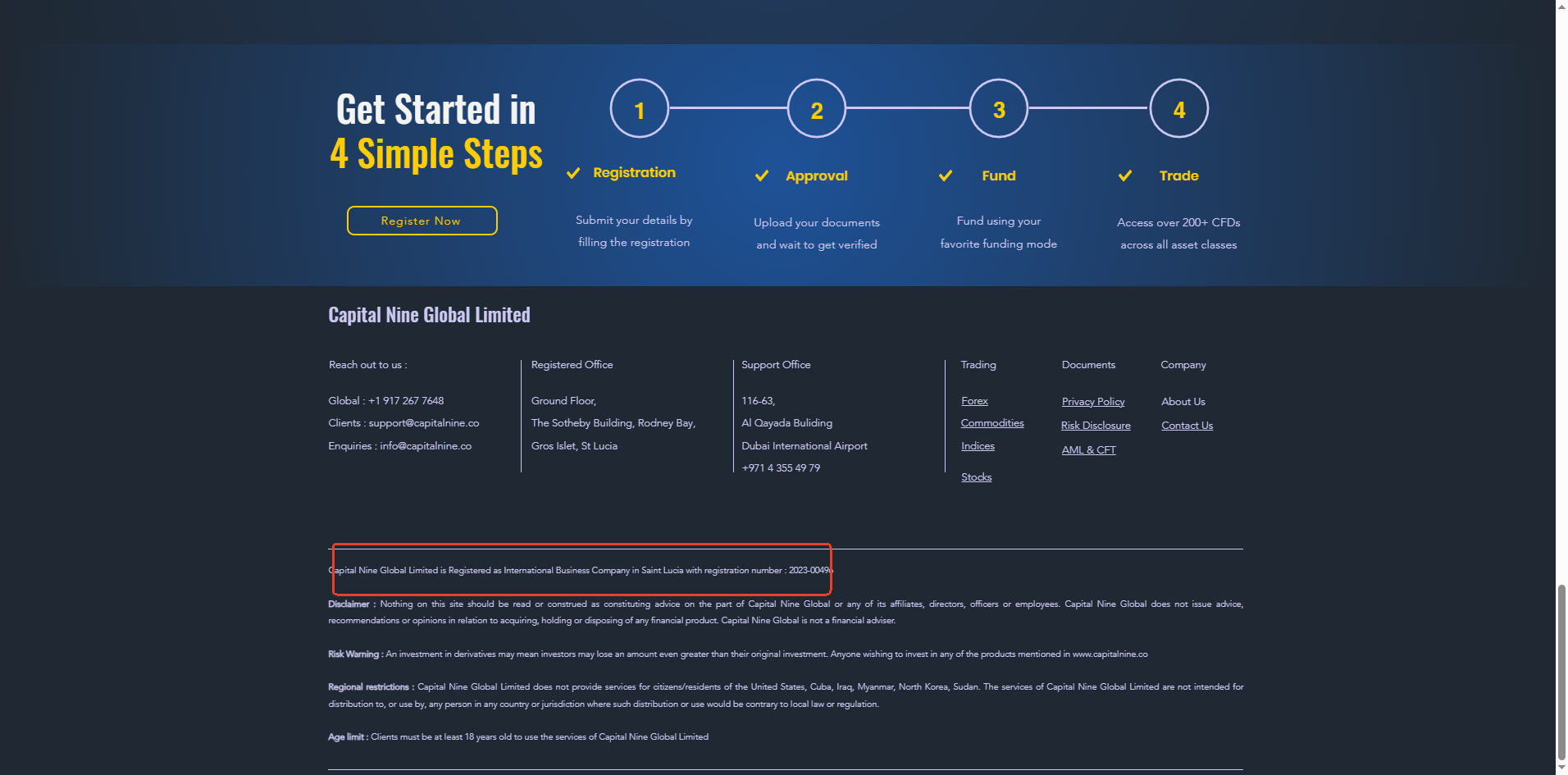Click the checkmark beside Registration
1568x775 pixels.
coord(573,173)
